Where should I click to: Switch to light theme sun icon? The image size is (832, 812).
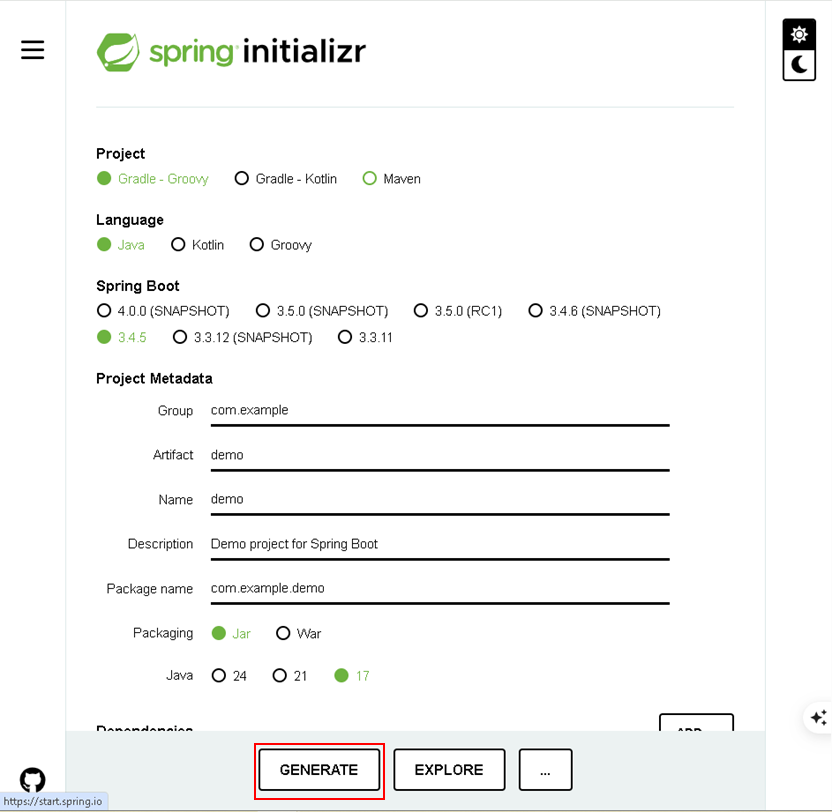tap(799, 34)
